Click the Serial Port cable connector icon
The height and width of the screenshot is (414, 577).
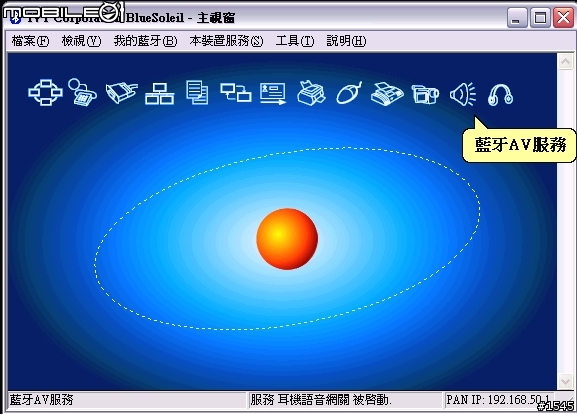[121, 93]
